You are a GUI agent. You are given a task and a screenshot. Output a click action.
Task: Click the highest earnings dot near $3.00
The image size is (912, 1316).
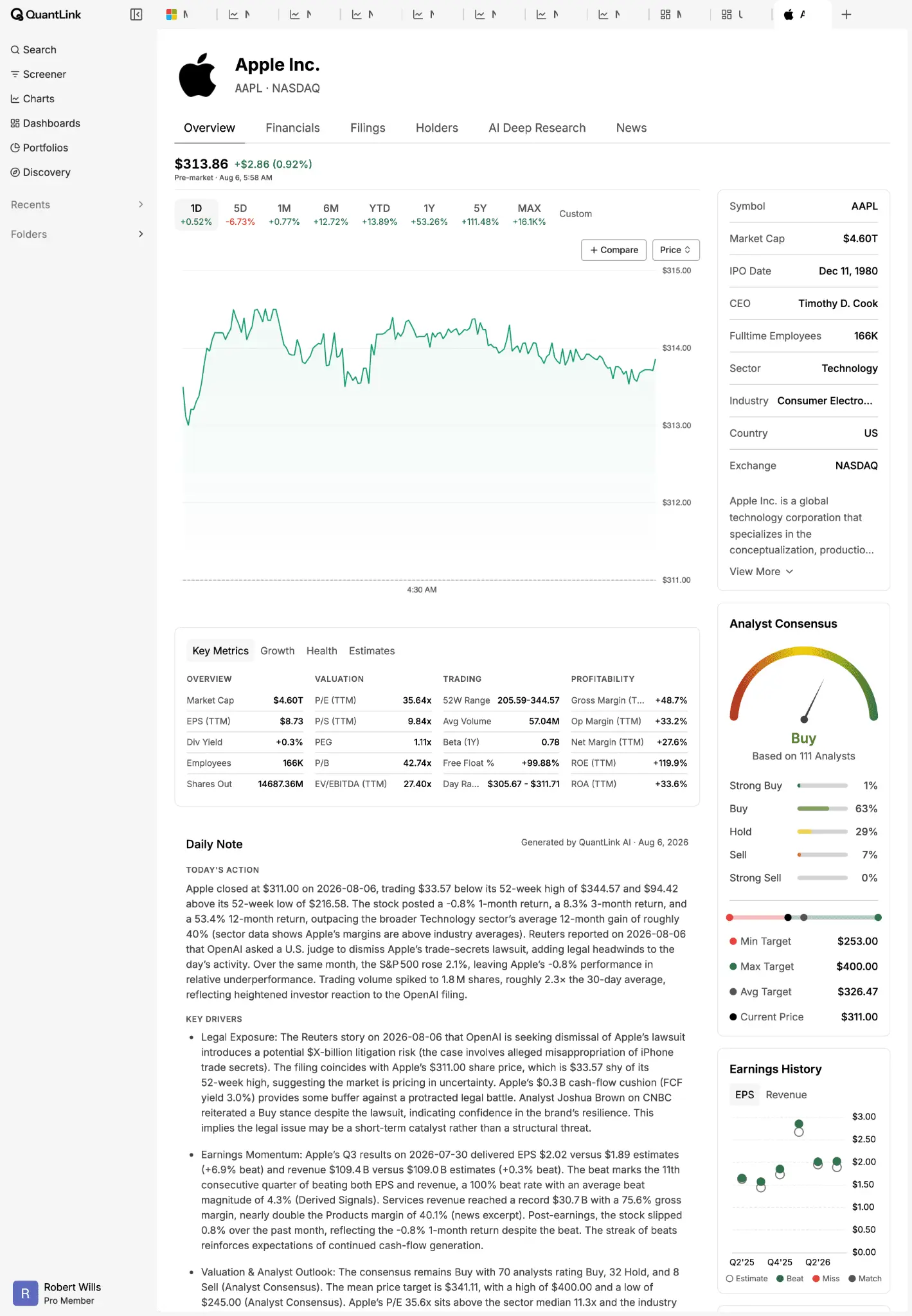coord(799,1124)
